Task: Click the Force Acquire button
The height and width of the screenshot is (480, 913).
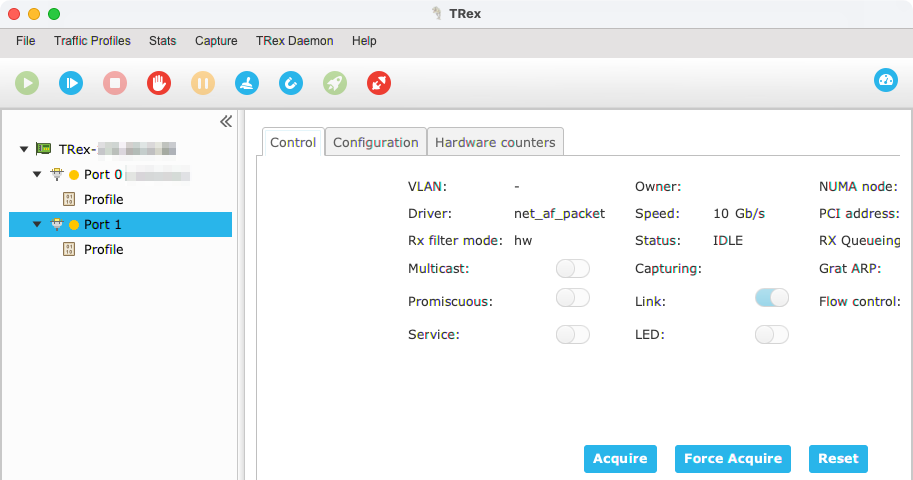Action: pos(732,458)
